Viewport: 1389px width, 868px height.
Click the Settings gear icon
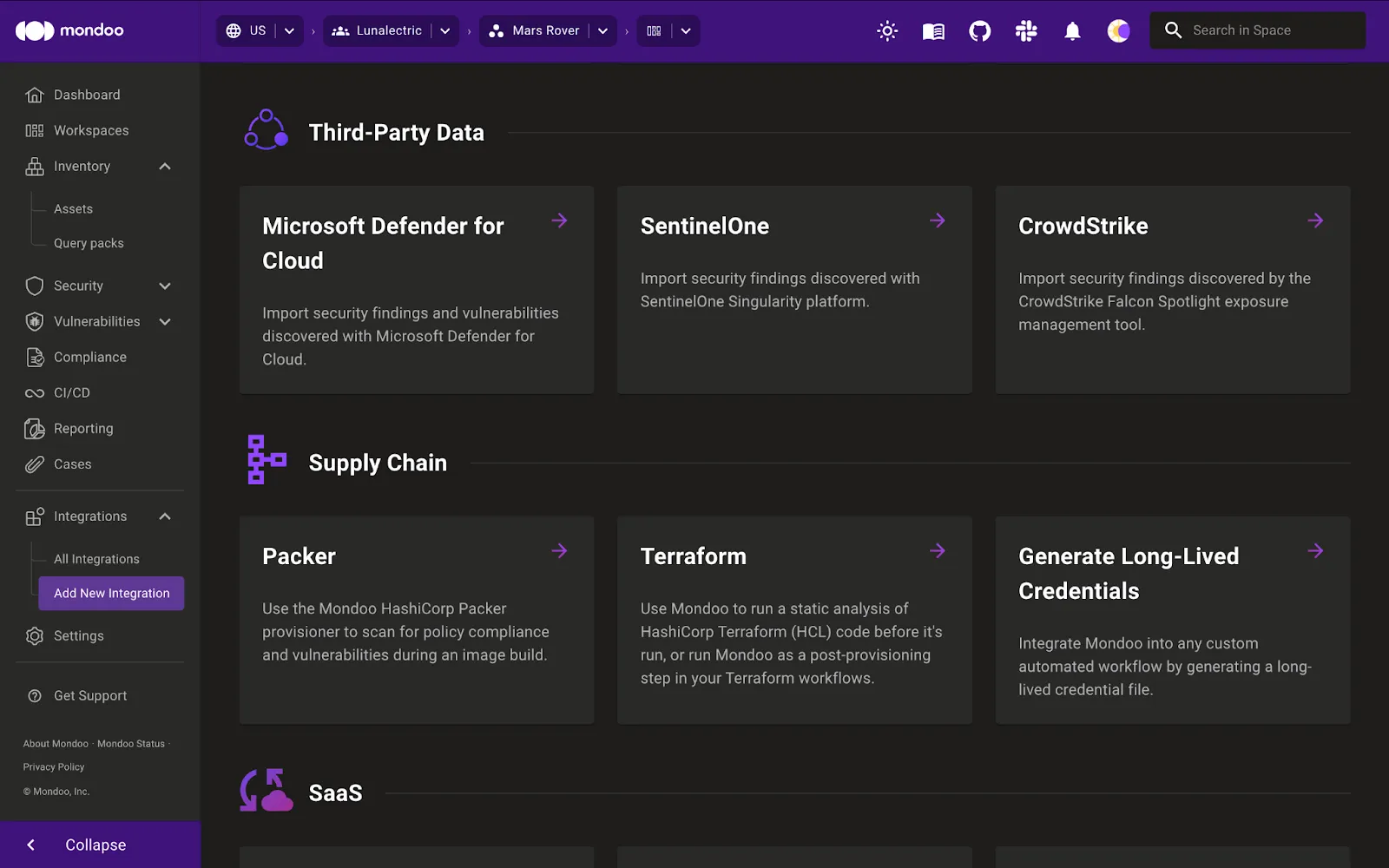click(35, 635)
